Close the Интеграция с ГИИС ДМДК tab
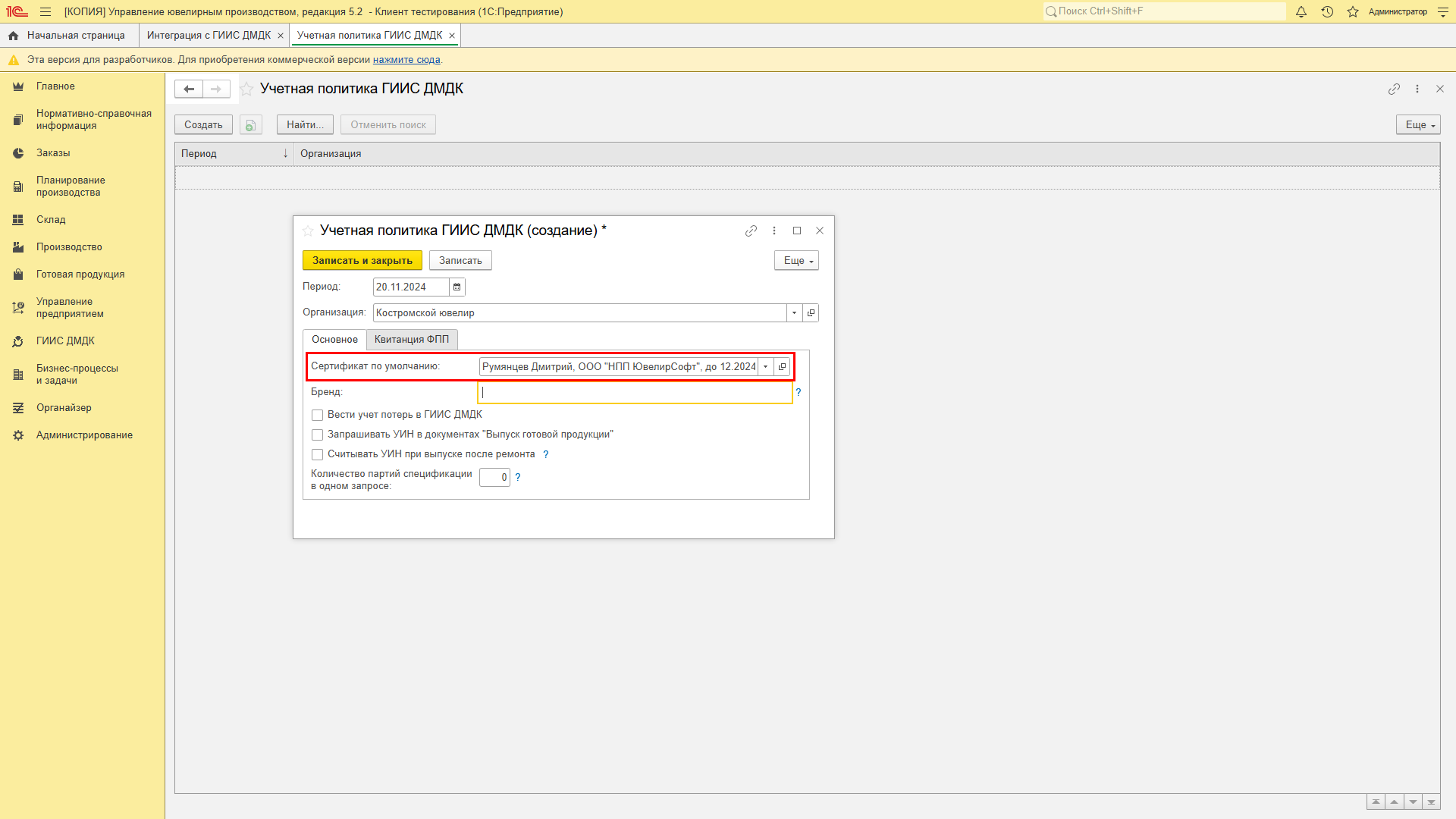Image resolution: width=1456 pixels, height=819 pixels. click(281, 36)
